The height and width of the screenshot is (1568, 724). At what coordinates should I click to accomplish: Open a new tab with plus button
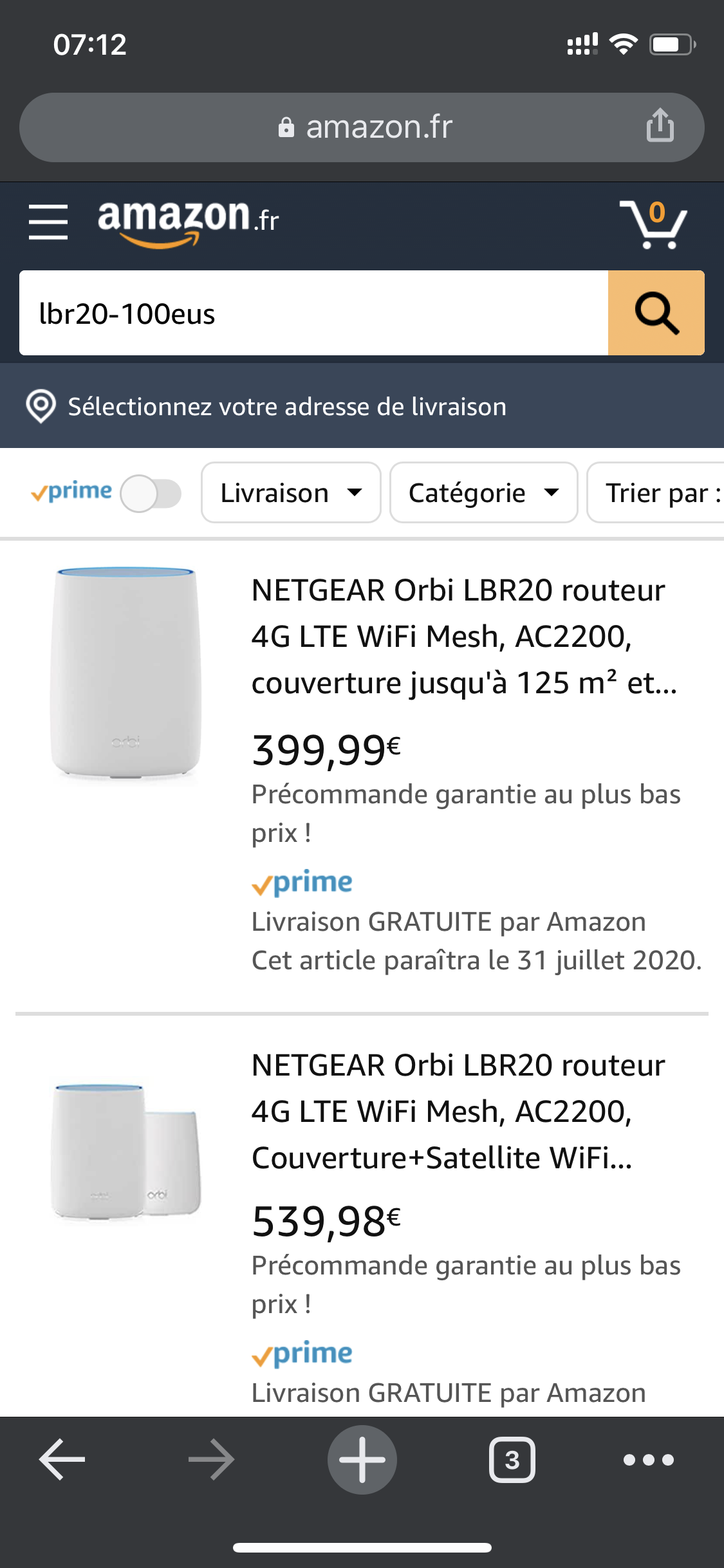362,1460
